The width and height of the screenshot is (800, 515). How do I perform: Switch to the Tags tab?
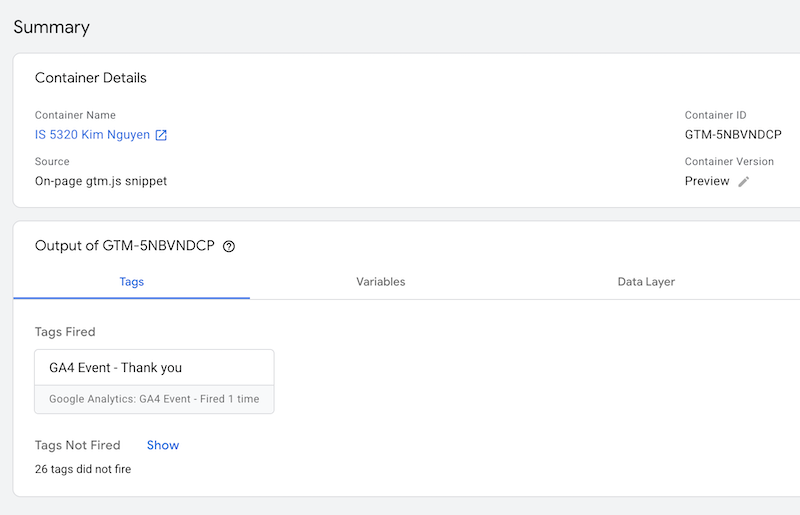[132, 282]
